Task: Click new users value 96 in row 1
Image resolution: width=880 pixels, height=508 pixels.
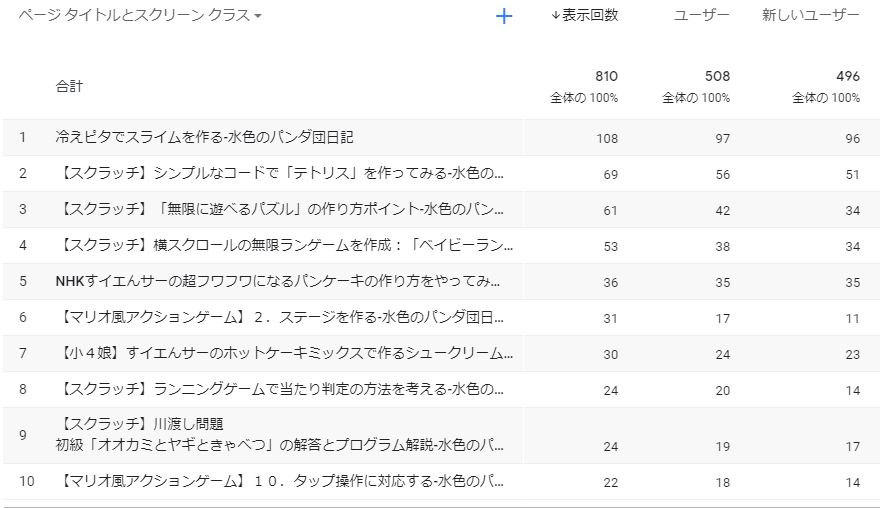Action: 852,139
